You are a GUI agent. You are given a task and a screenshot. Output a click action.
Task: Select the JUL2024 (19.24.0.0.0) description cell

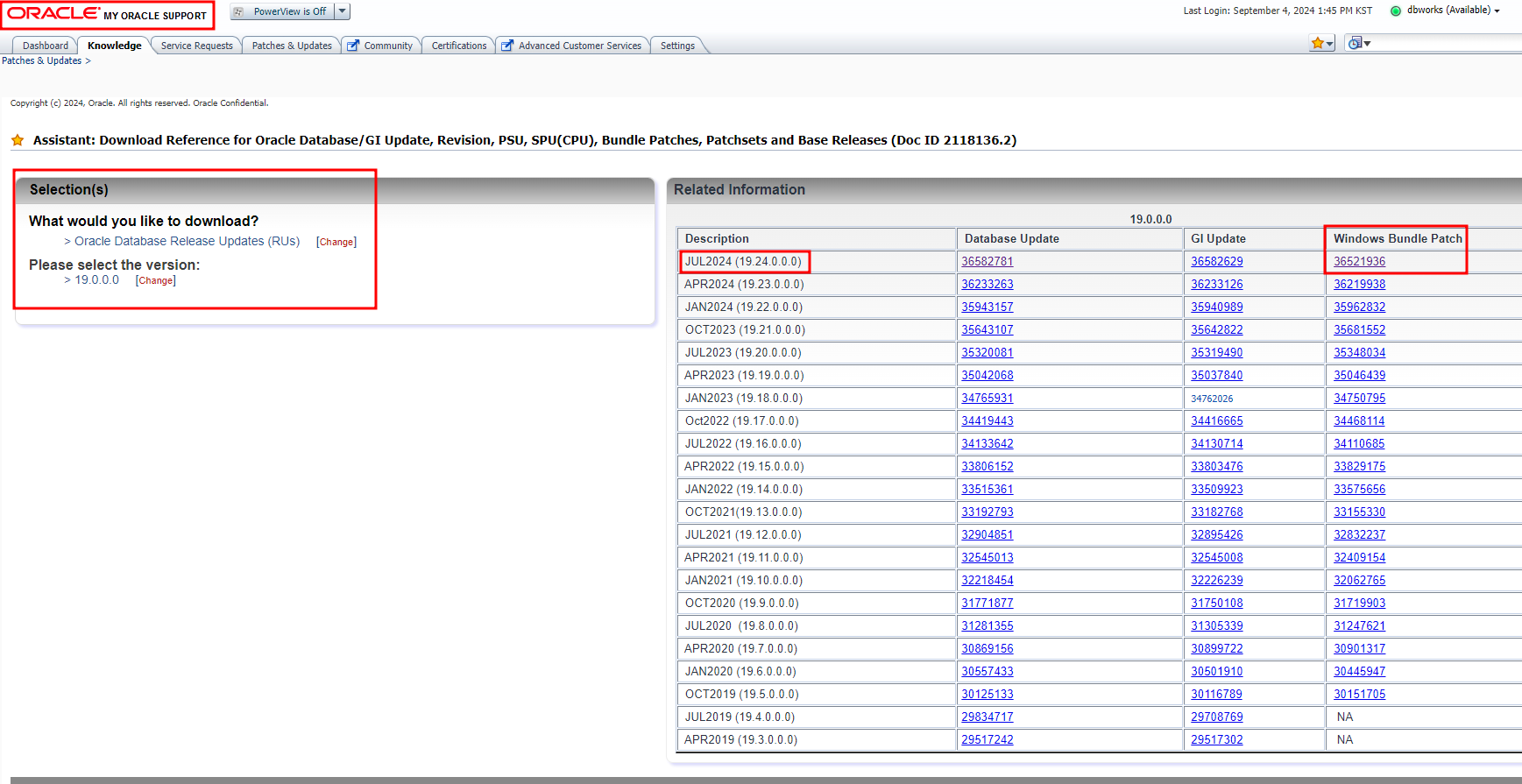817,262
